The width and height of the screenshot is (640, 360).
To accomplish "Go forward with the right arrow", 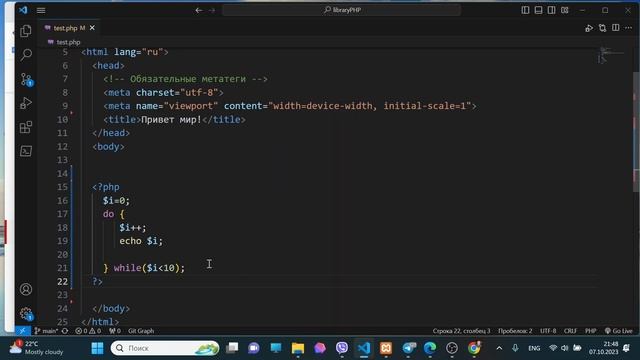I will tap(212, 10).
